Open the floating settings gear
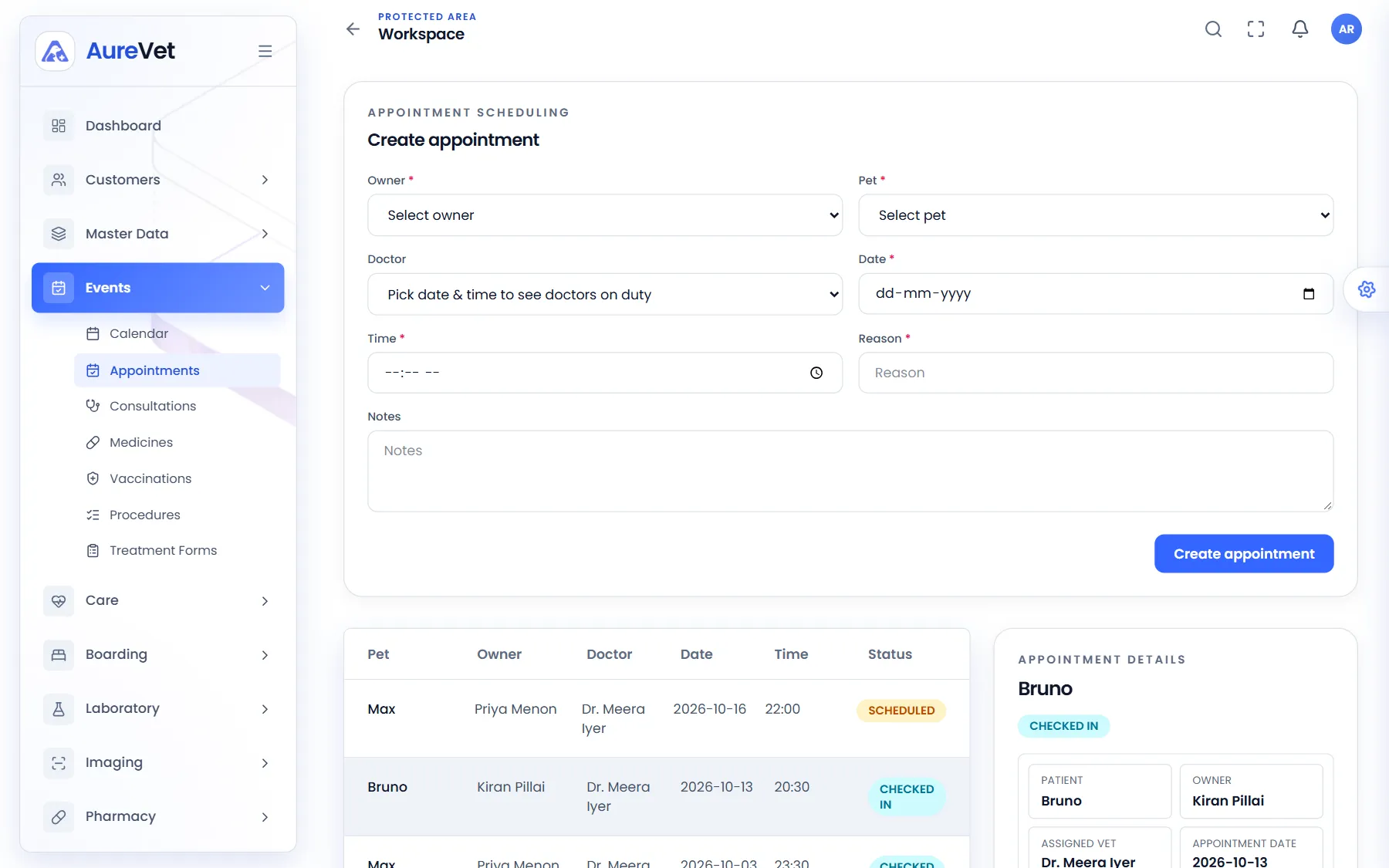 (x=1367, y=289)
